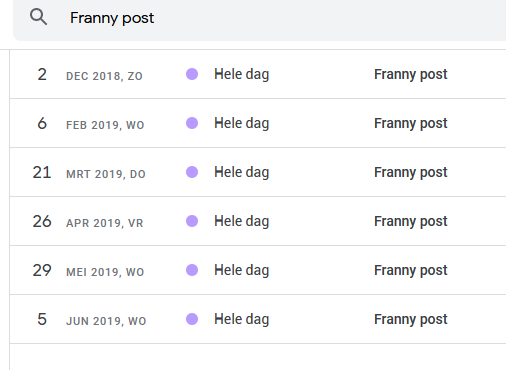This screenshot has height=370, width=506.
Task: Click purple dot of 26 Apr 2019 event
Action: [x=192, y=221]
